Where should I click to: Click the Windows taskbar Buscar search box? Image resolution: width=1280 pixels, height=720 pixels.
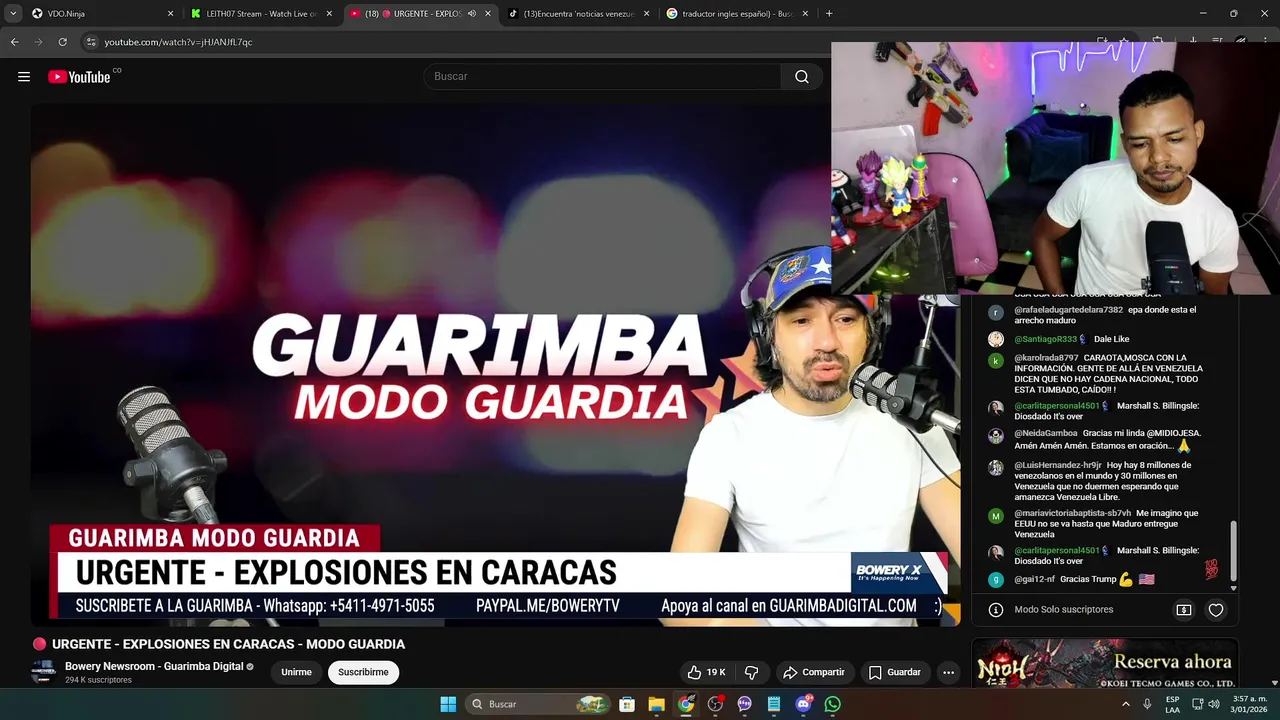point(537,704)
